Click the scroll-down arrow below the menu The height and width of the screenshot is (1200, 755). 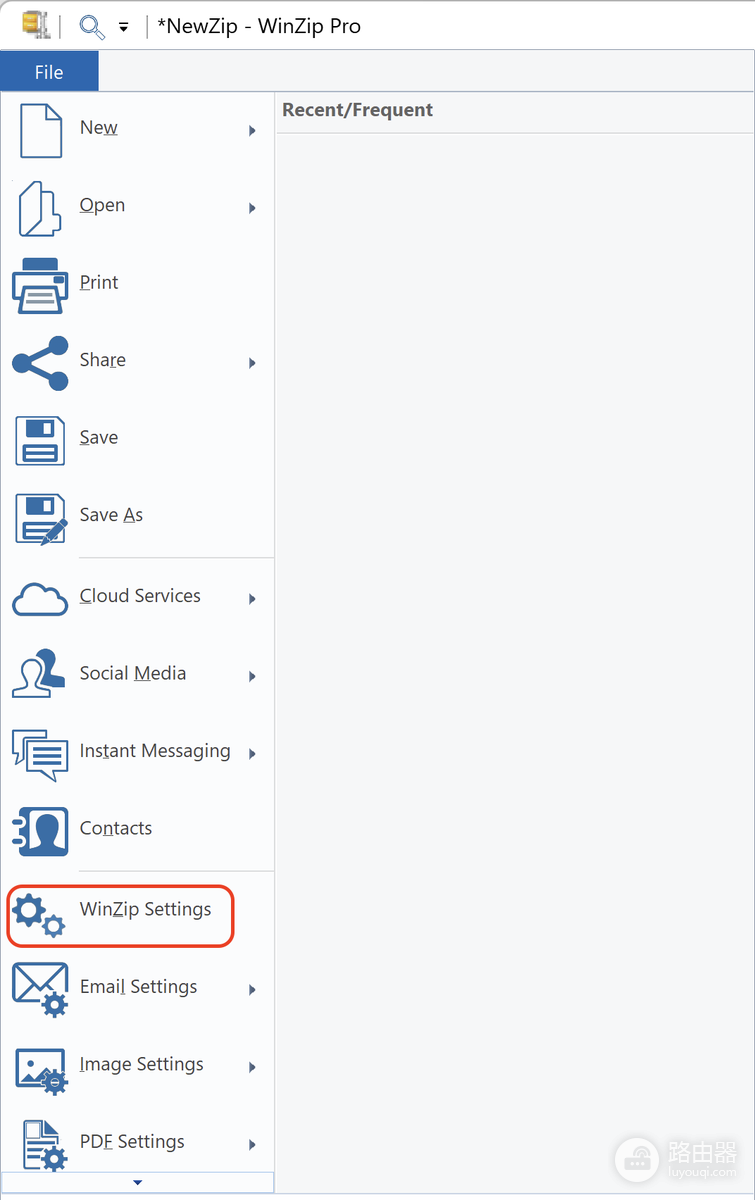coord(137,1183)
